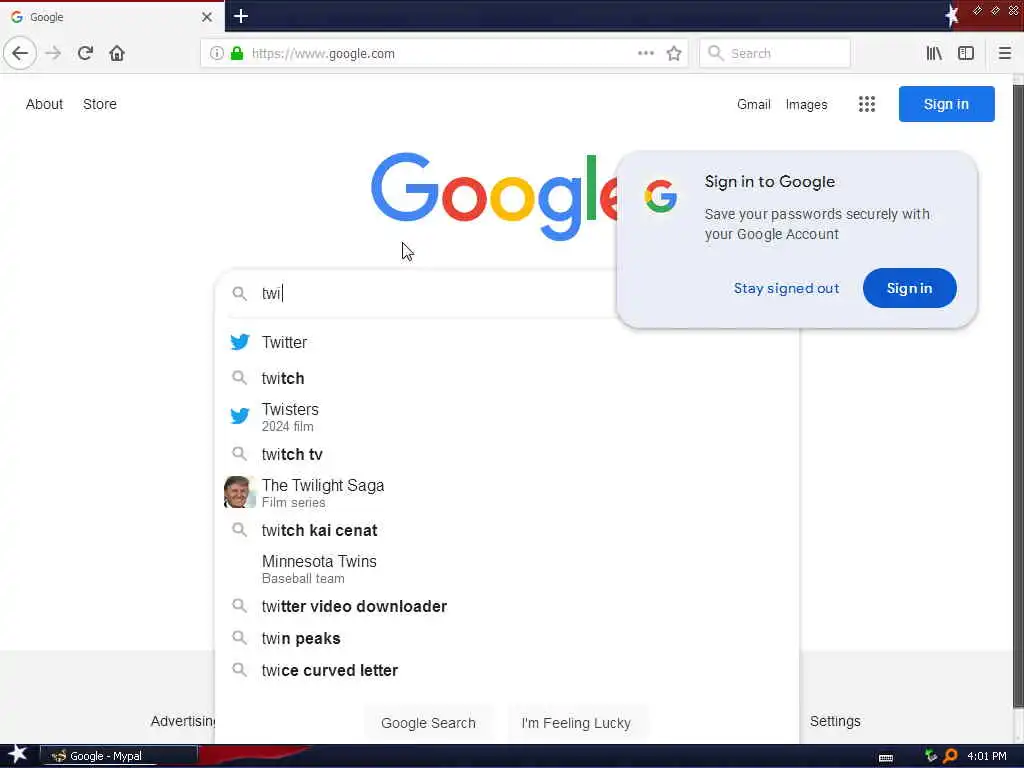
Task: Open the hamburger application menu
Action: pyautogui.click(x=1004, y=54)
